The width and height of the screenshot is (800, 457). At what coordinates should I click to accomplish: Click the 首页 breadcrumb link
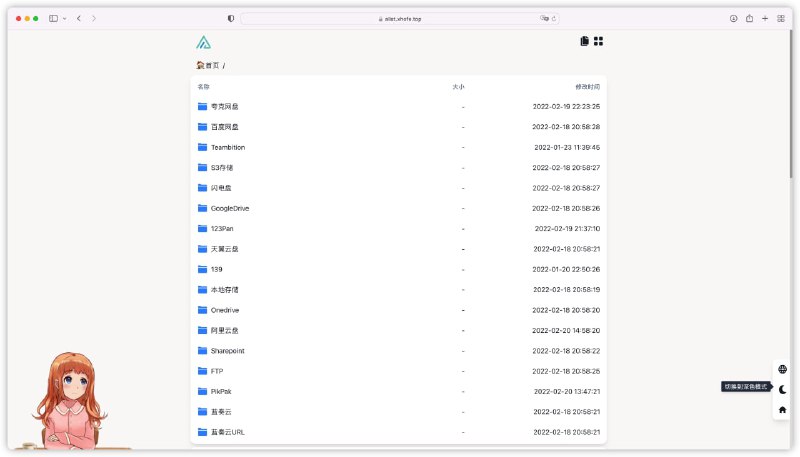[211, 66]
